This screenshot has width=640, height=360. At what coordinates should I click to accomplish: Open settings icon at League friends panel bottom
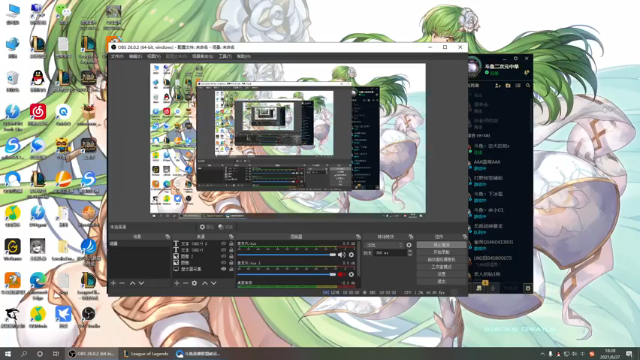coord(528,288)
